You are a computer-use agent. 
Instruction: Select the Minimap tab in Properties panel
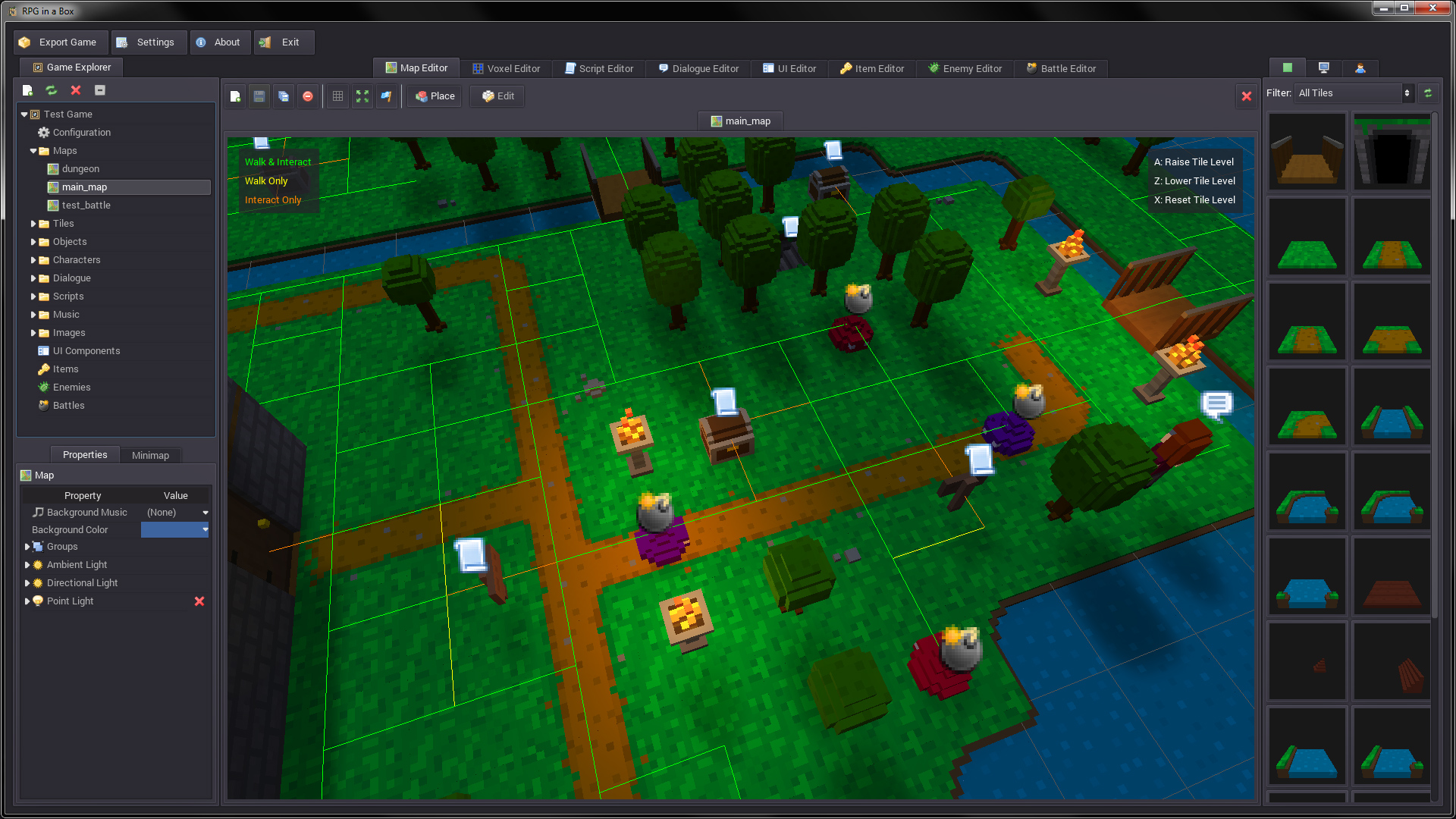pos(151,455)
